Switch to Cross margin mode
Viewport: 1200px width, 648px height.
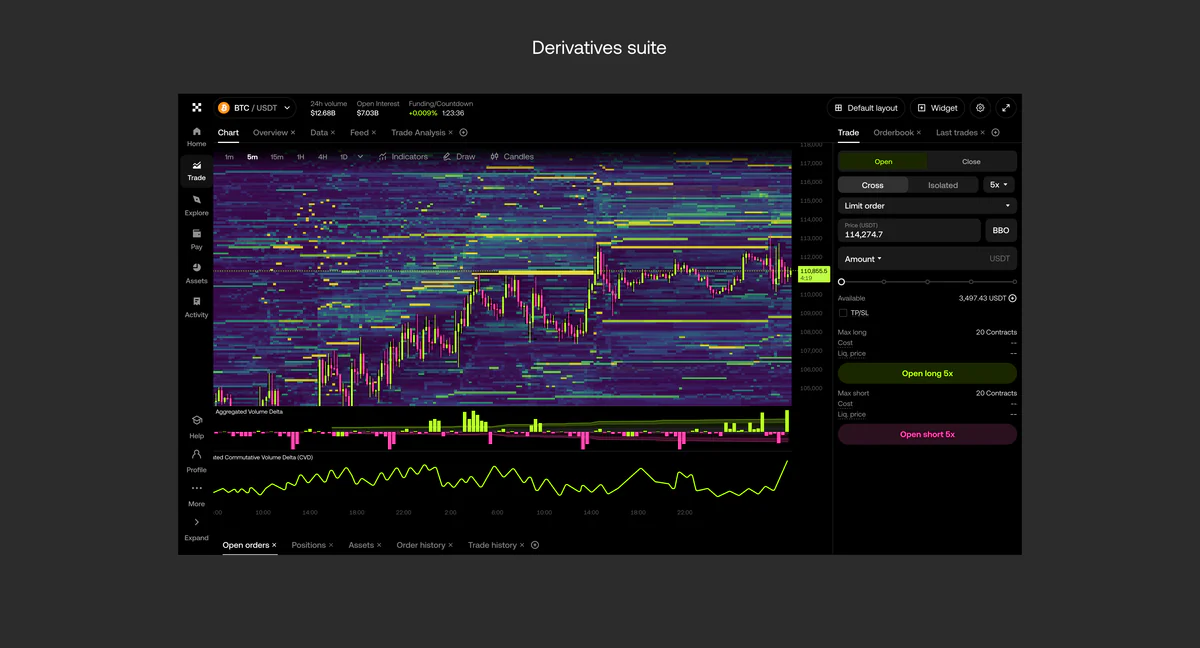point(873,185)
